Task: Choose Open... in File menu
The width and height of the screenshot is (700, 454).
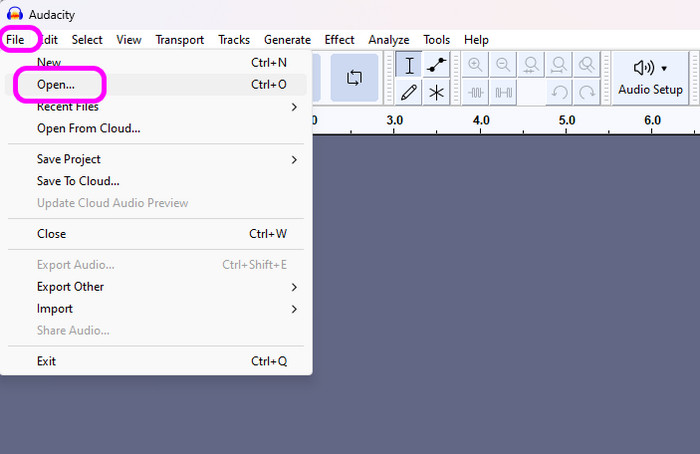Action: [156, 84]
